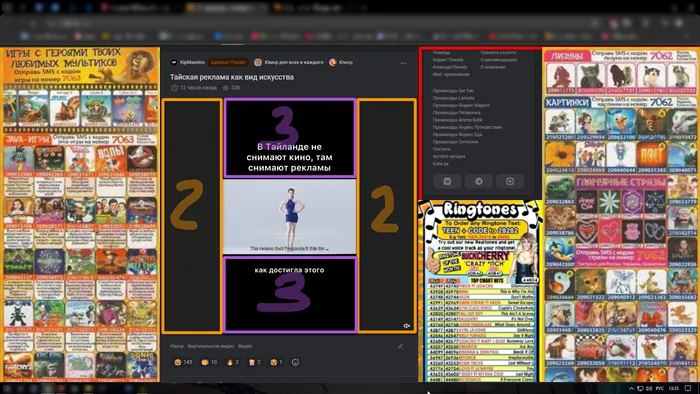Image resolution: width=700 pixels, height=394 pixels.
Task: Click the 23K views counter
Action: click(x=232, y=88)
